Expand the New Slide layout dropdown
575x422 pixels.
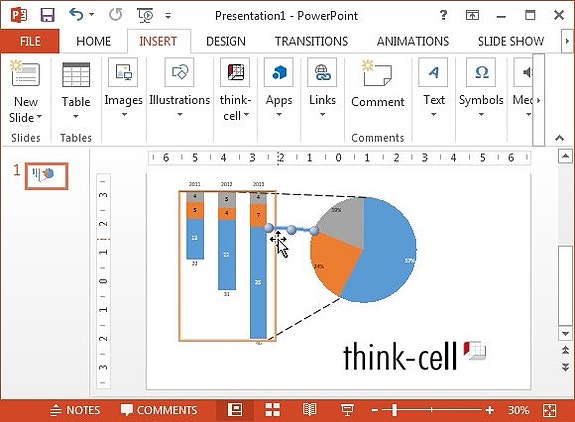[x=39, y=117]
